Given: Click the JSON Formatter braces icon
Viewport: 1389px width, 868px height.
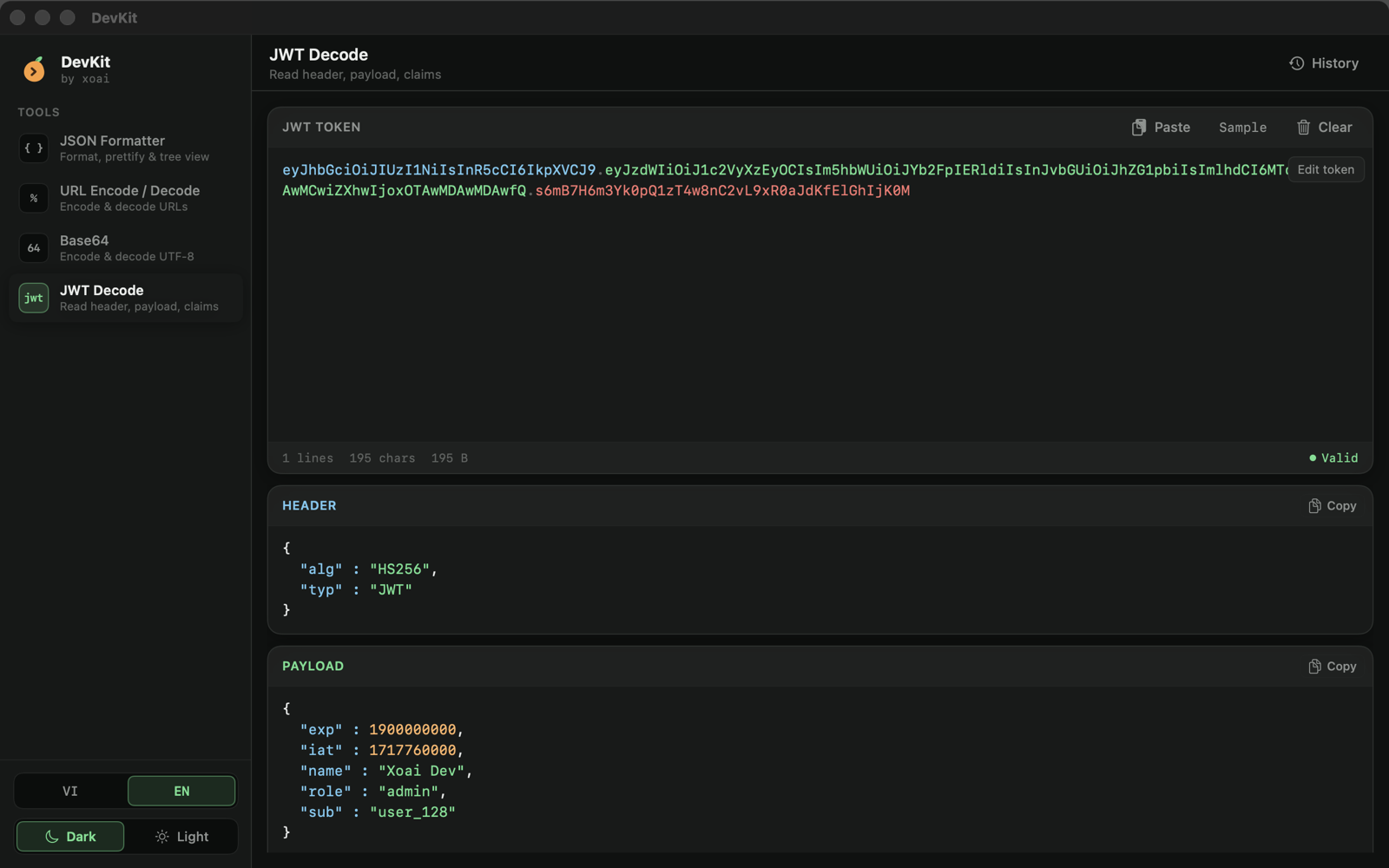Looking at the screenshot, I should pos(34,148).
